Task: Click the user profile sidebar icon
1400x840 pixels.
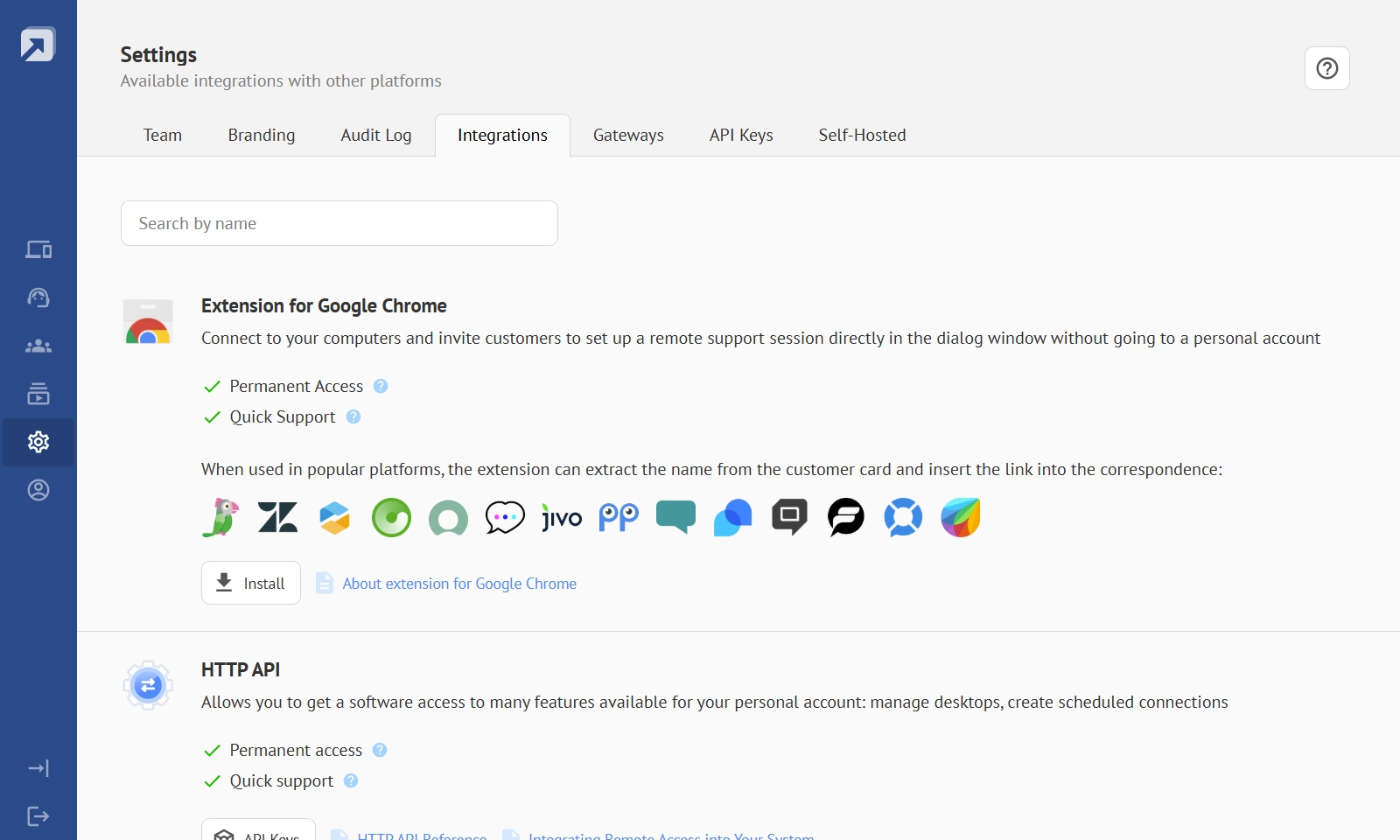Action: (38, 490)
